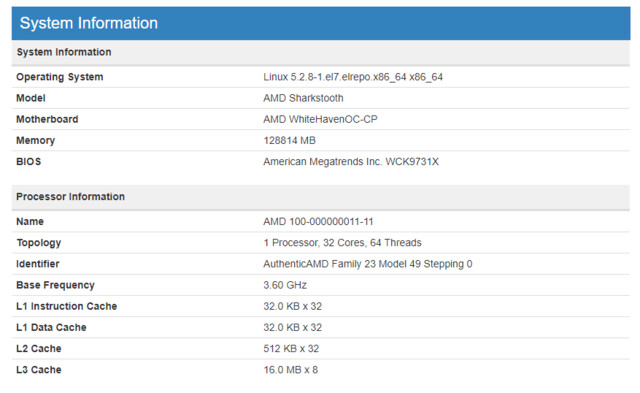Select the AuthenticAMD Family 23 identifier
Screen dimensions: 640x393
click(368, 264)
